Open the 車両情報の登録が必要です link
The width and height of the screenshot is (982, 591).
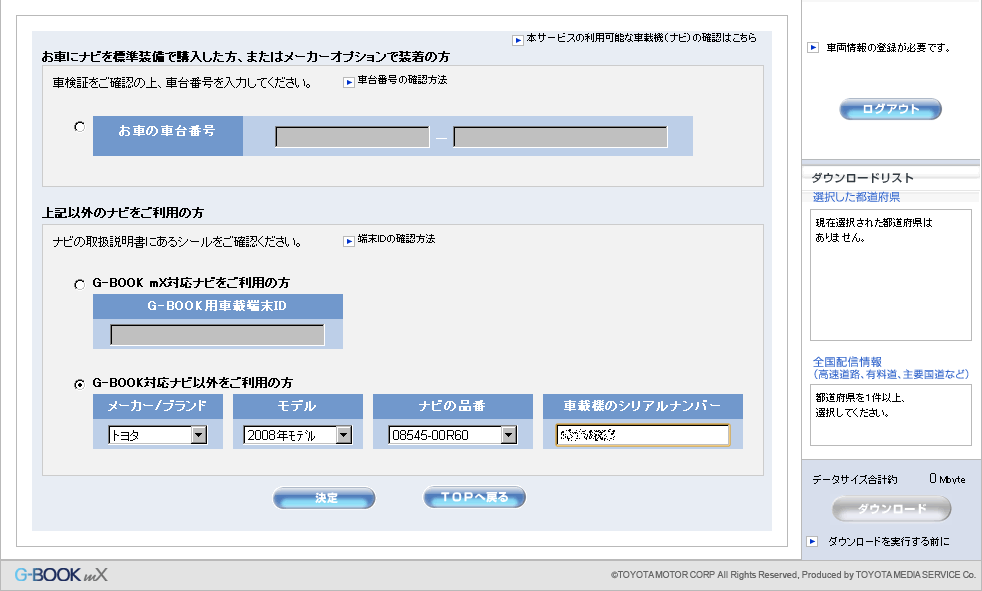coord(889,48)
